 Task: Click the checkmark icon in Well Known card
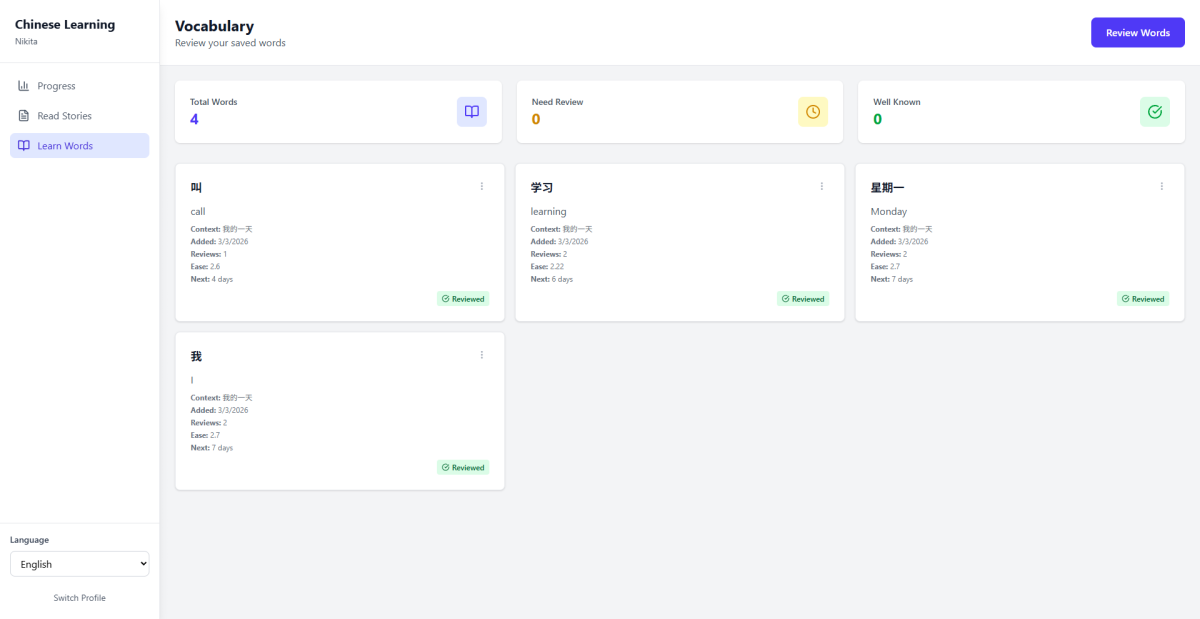1155,112
